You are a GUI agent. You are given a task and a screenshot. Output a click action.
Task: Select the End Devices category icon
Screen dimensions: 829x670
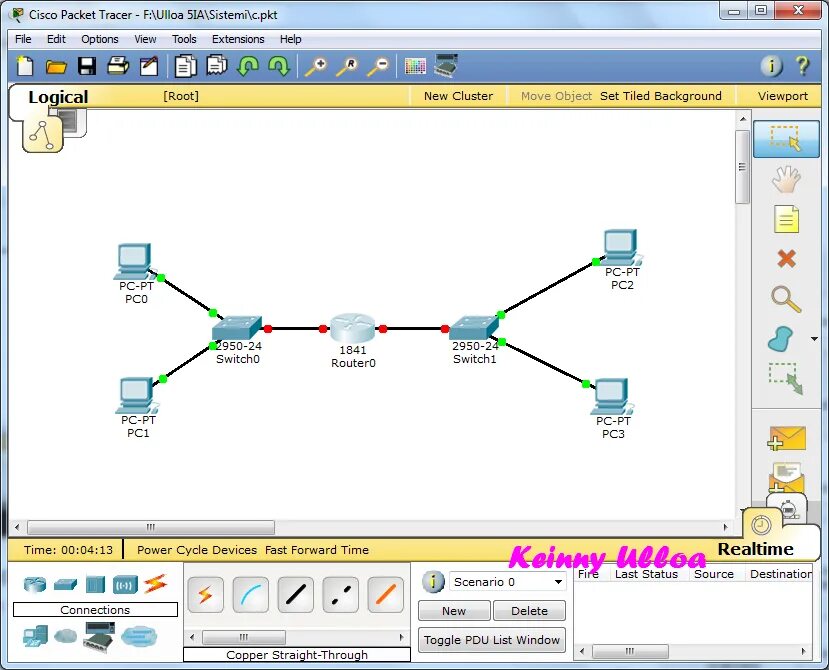point(35,636)
